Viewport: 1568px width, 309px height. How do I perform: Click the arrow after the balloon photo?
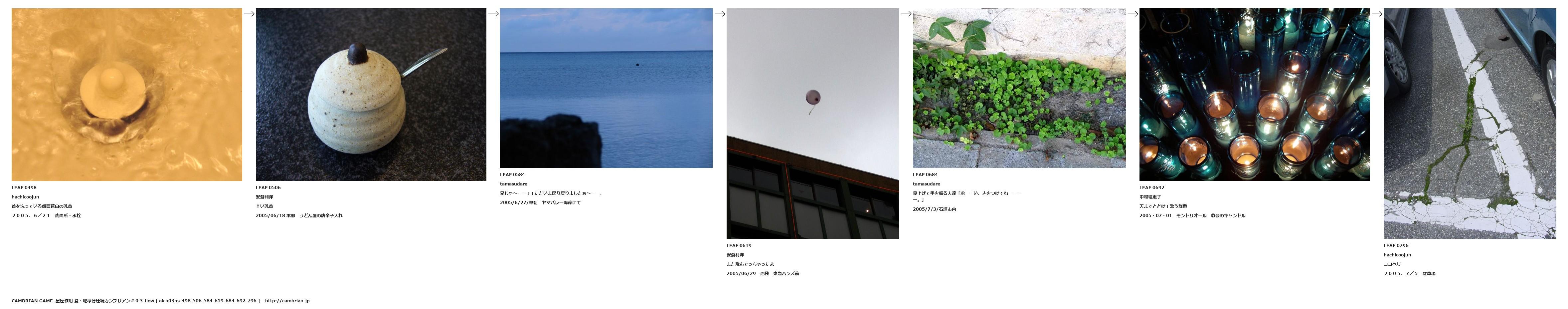[x=906, y=14]
